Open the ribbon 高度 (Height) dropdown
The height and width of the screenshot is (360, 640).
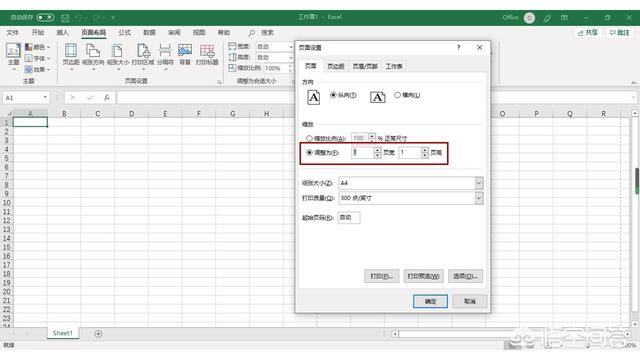tap(291, 58)
